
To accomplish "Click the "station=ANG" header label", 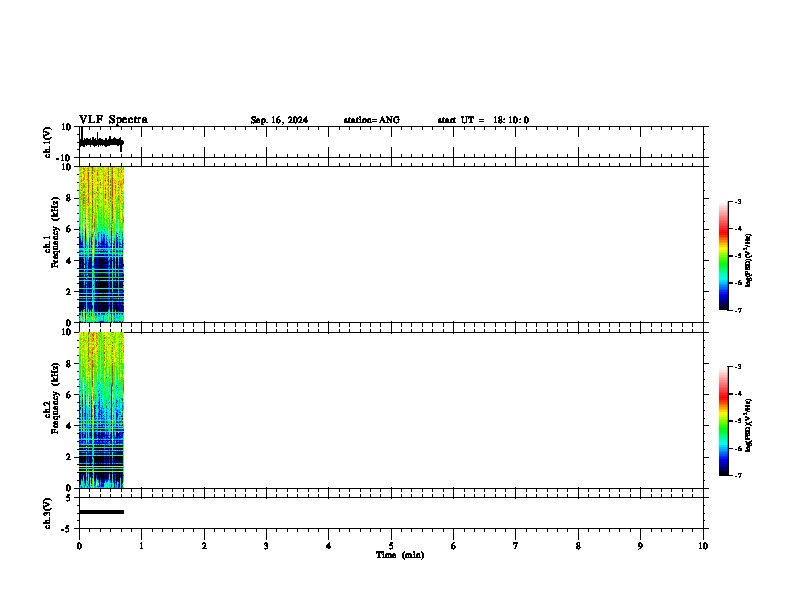I will pos(371,120).
